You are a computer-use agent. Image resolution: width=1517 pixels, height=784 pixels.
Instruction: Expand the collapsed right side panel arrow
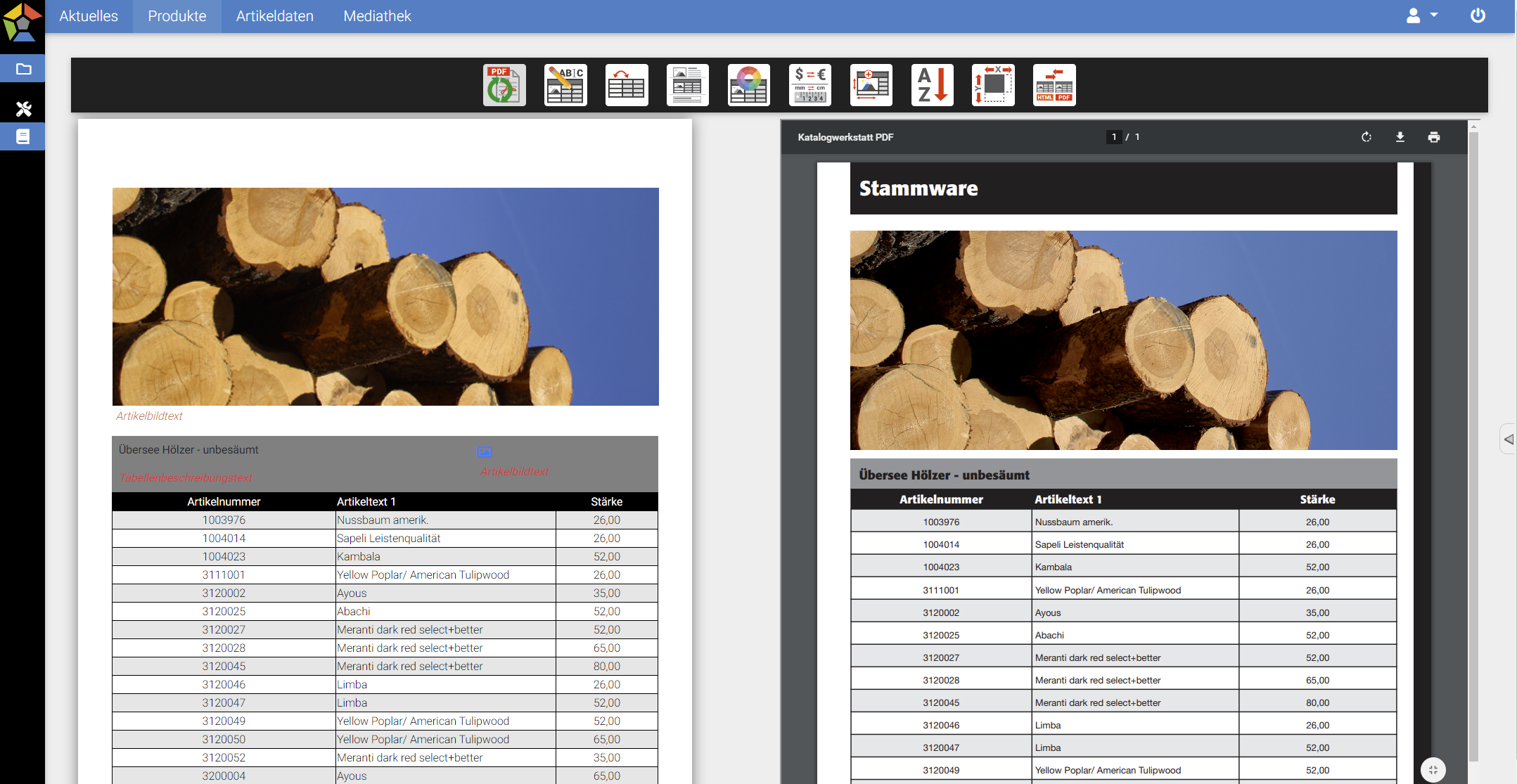[1508, 439]
